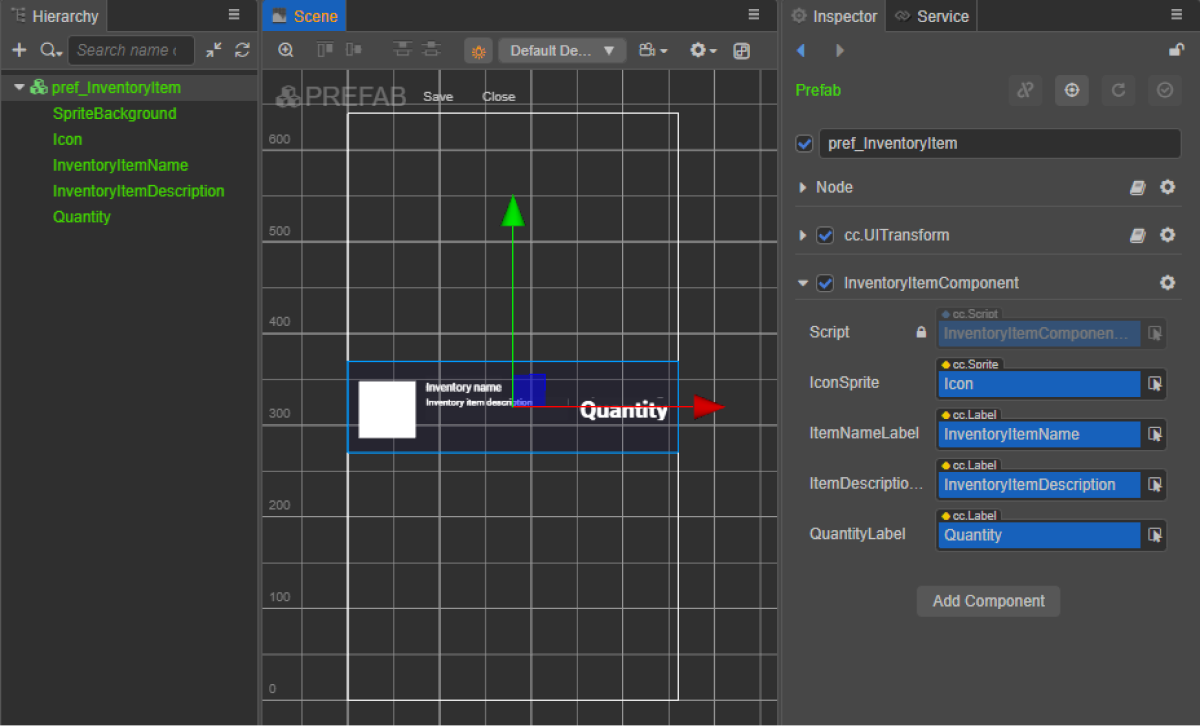Click the refresh hierarchy icon
Screen dimensions: 1200x726
pos(242,50)
